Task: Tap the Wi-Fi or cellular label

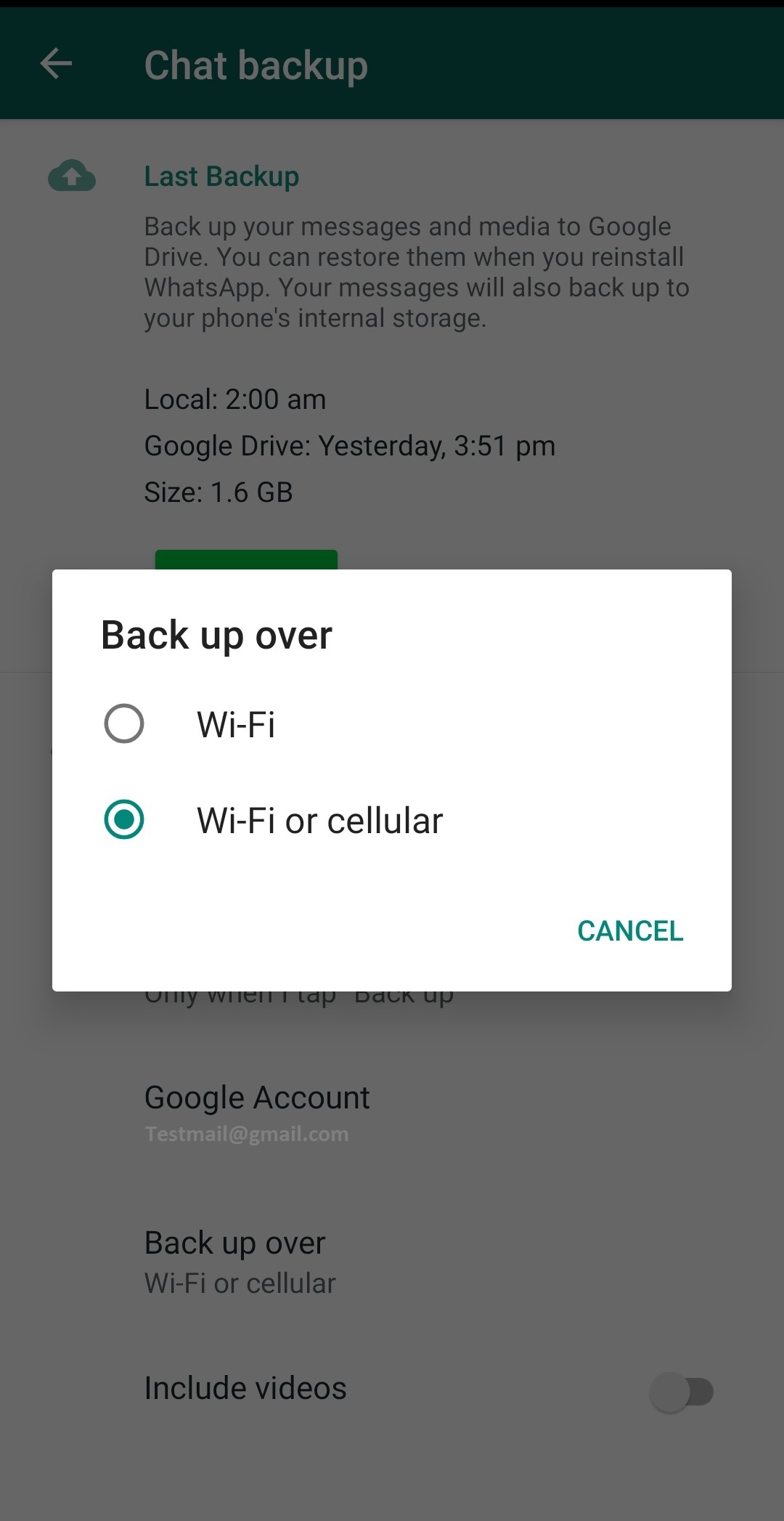Action: coord(319,821)
